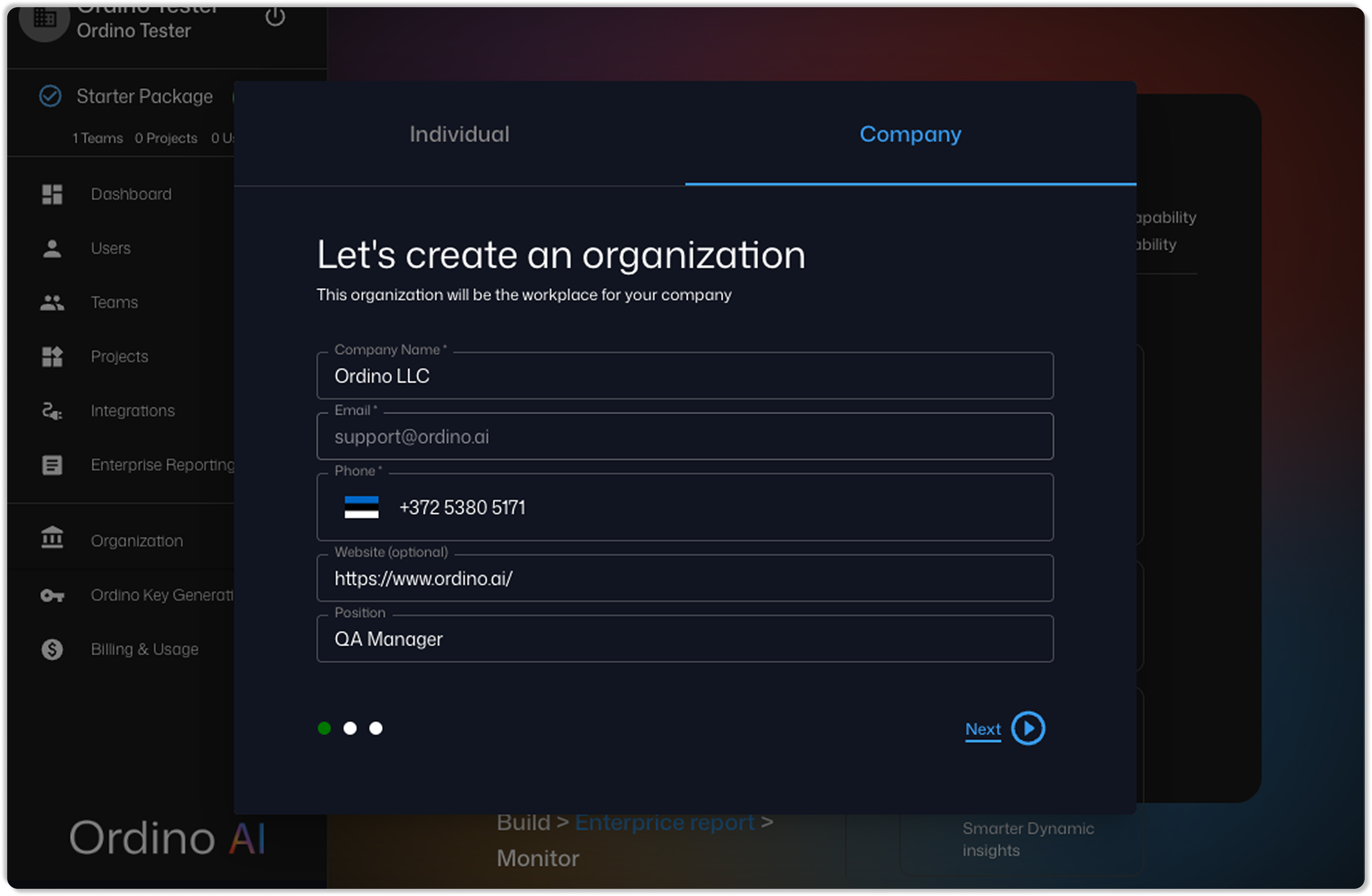Screen dimensions: 1372x896
Task: Click the power logout icon
Action: [x=275, y=17]
